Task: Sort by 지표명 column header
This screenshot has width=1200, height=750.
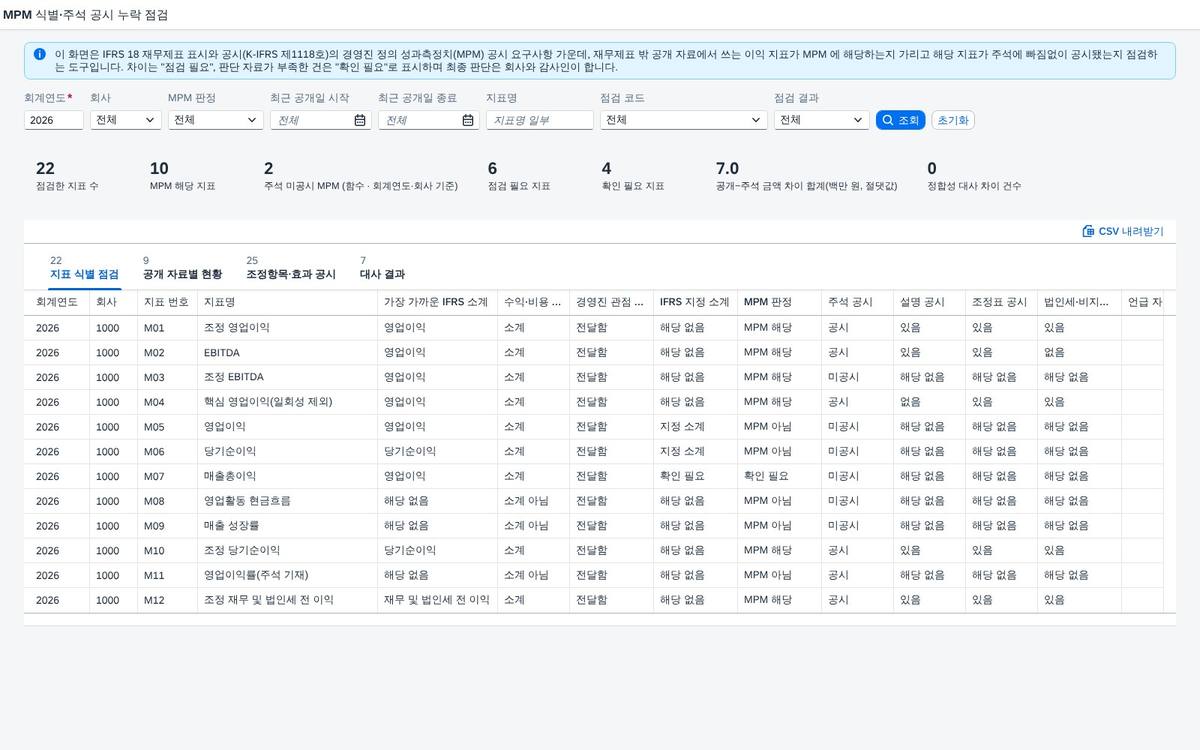Action: coord(287,302)
